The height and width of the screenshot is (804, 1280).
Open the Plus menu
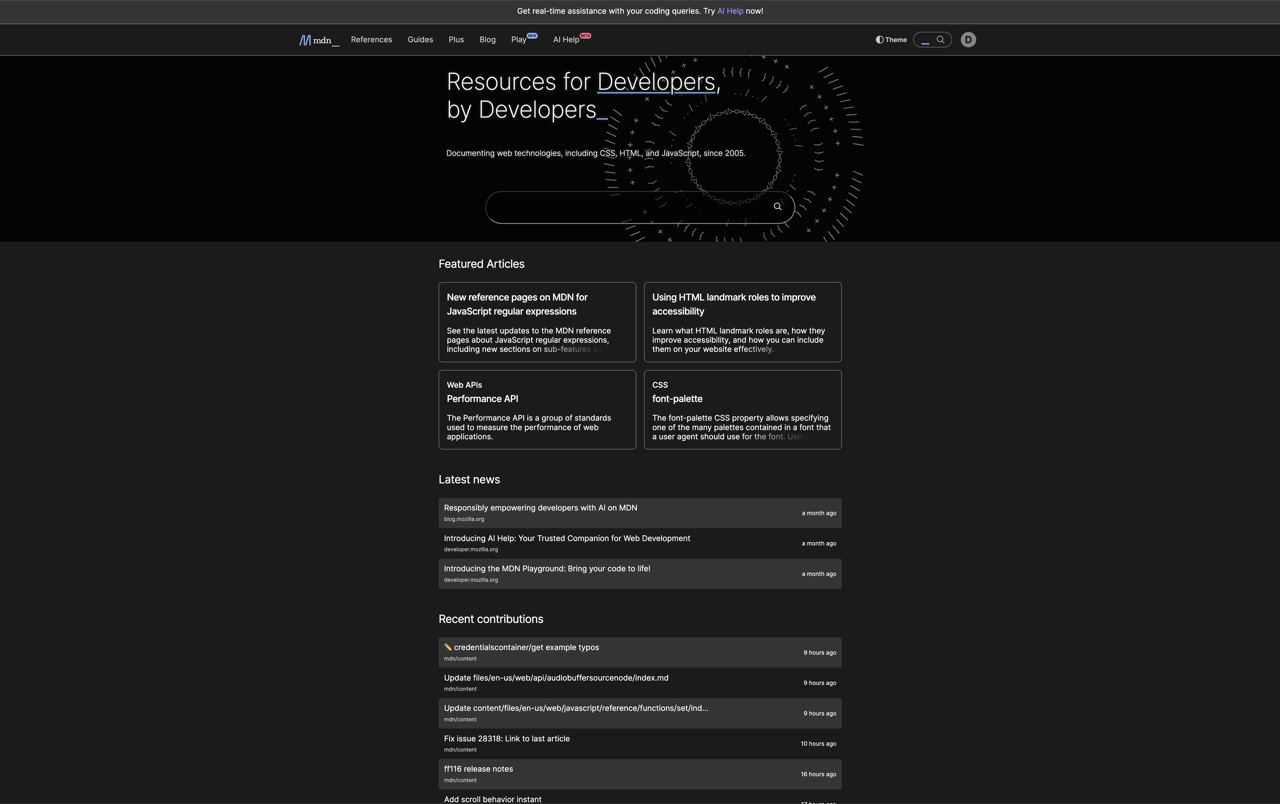click(456, 40)
